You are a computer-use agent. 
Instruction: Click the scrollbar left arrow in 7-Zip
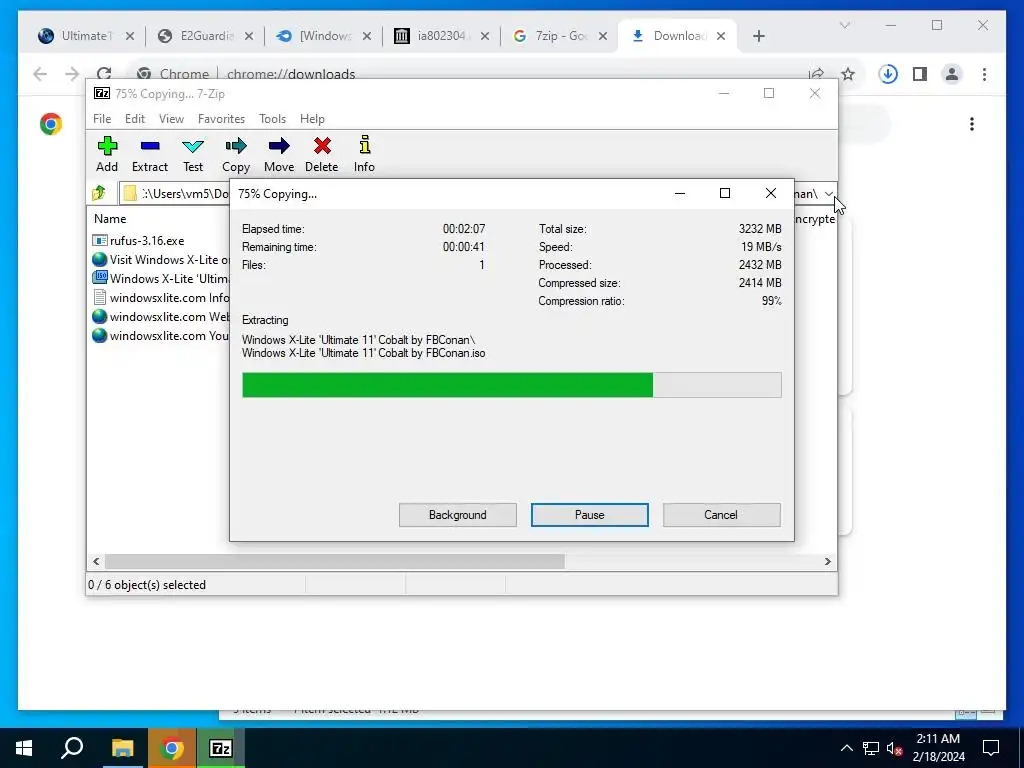click(x=97, y=562)
